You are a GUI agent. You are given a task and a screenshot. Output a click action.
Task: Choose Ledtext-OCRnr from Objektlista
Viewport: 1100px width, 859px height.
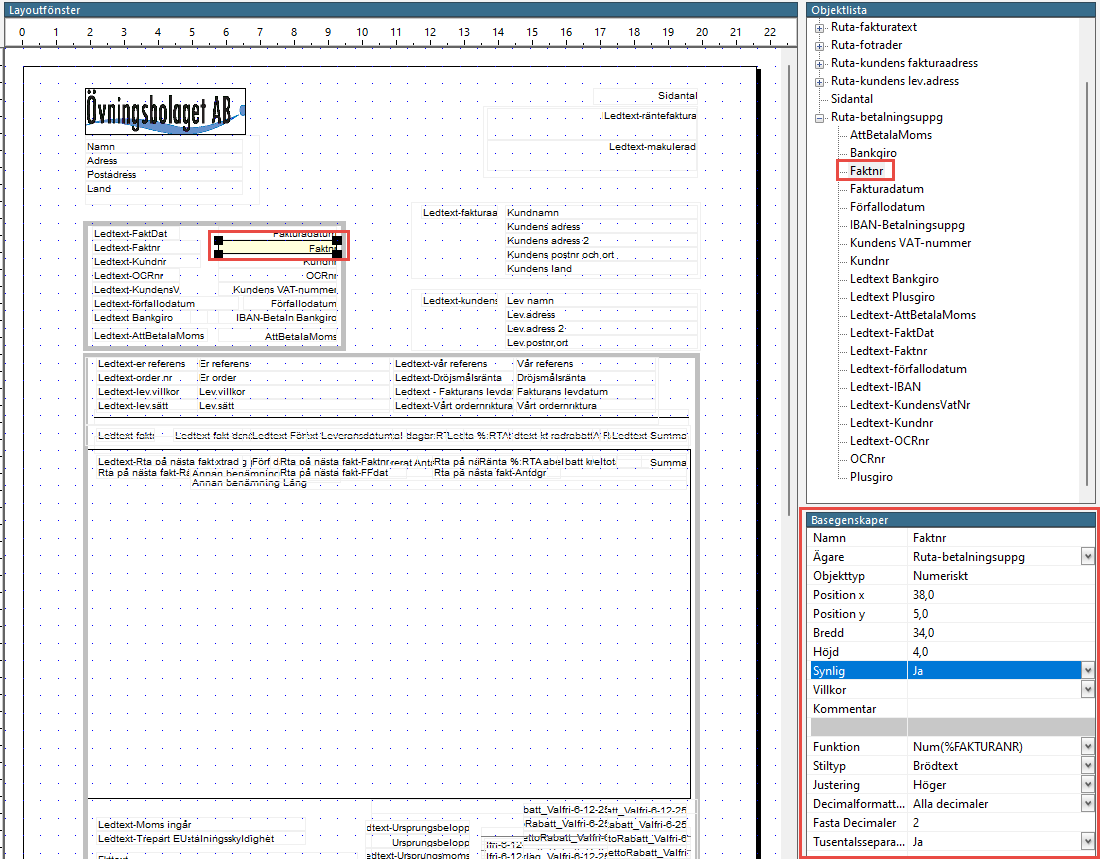click(889, 441)
